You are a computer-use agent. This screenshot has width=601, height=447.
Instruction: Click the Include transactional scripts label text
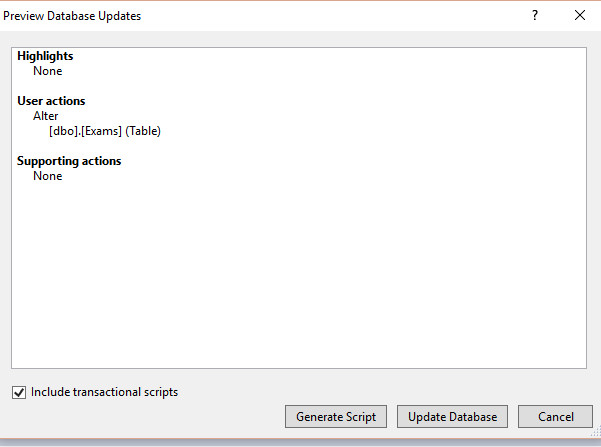104,392
